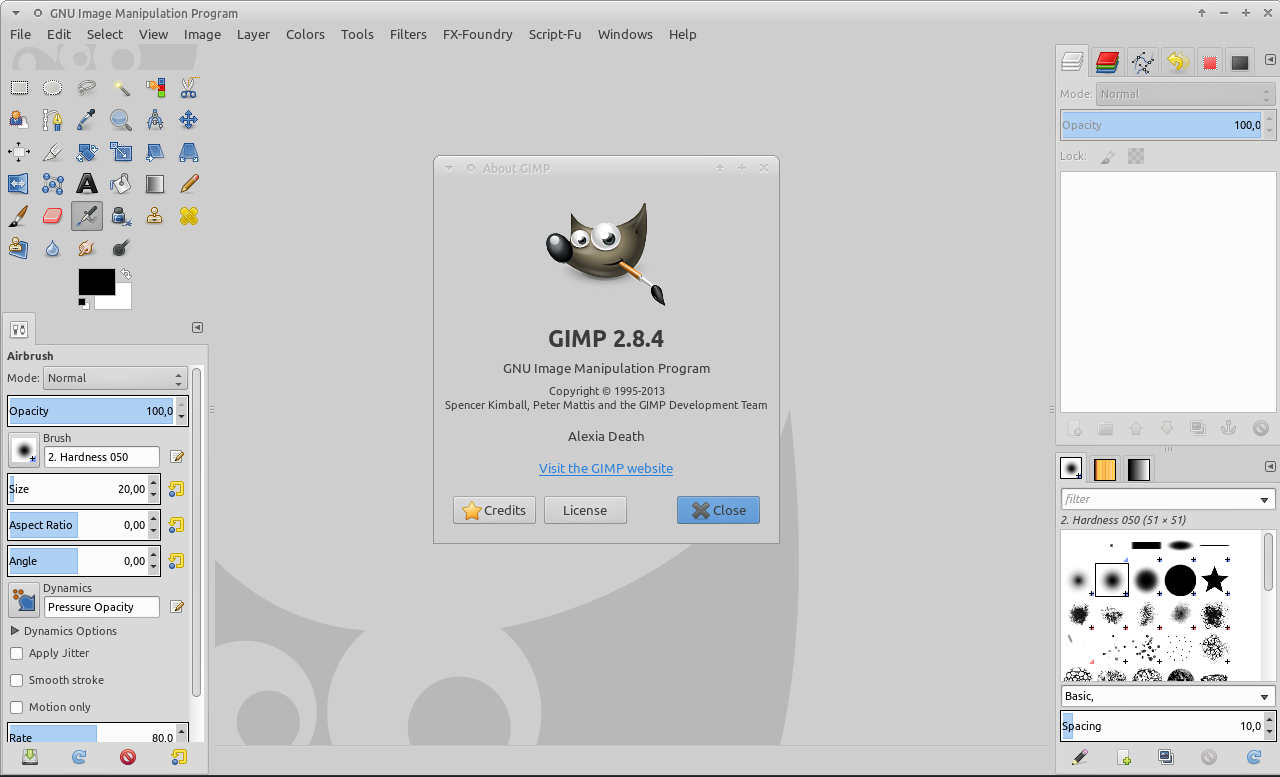The width and height of the screenshot is (1280, 777).
Task: Adjust the brush Spacing slider
Action: [1162, 726]
